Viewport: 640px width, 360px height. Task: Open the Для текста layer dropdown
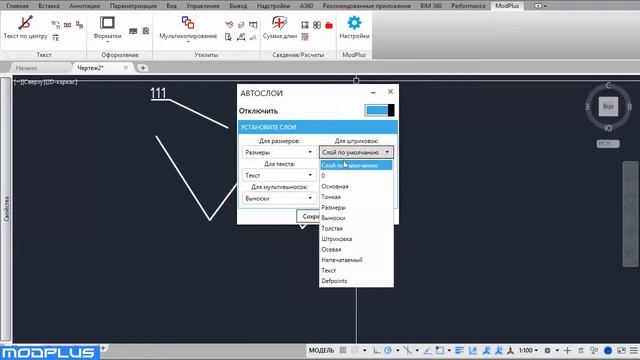[x=279, y=175]
